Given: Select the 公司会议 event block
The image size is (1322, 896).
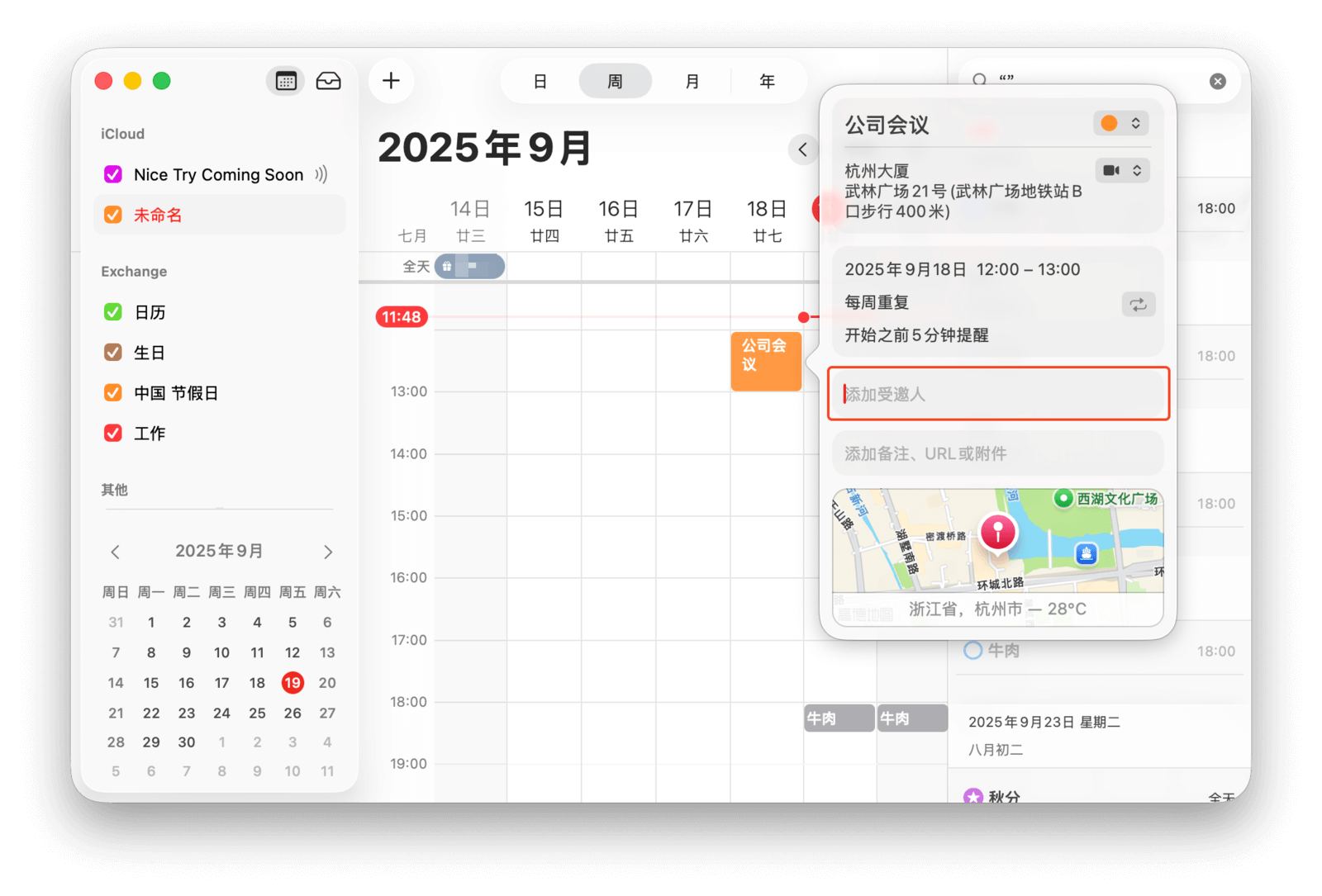Looking at the screenshot, I should click(x=765, y=361).
